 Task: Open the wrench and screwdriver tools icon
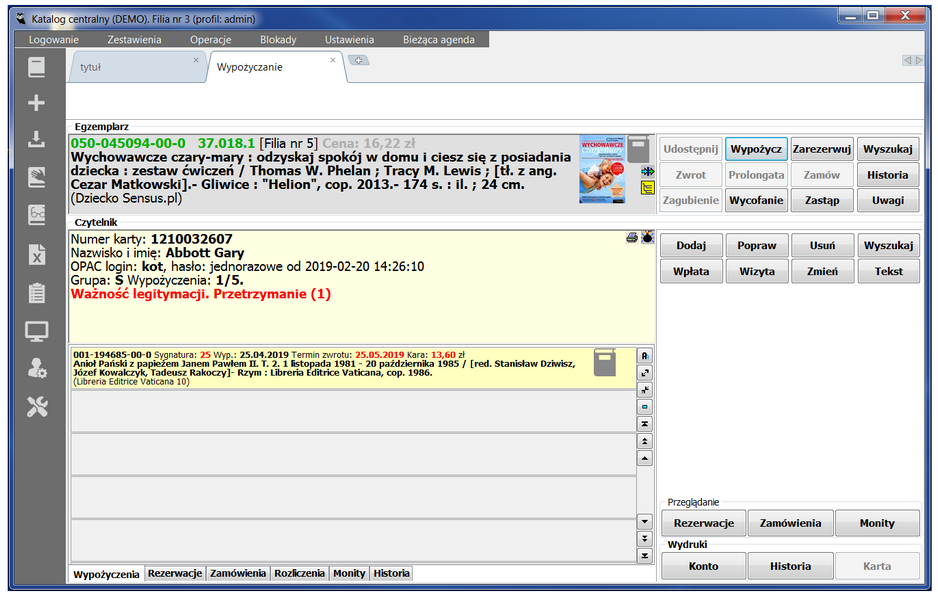37,406
